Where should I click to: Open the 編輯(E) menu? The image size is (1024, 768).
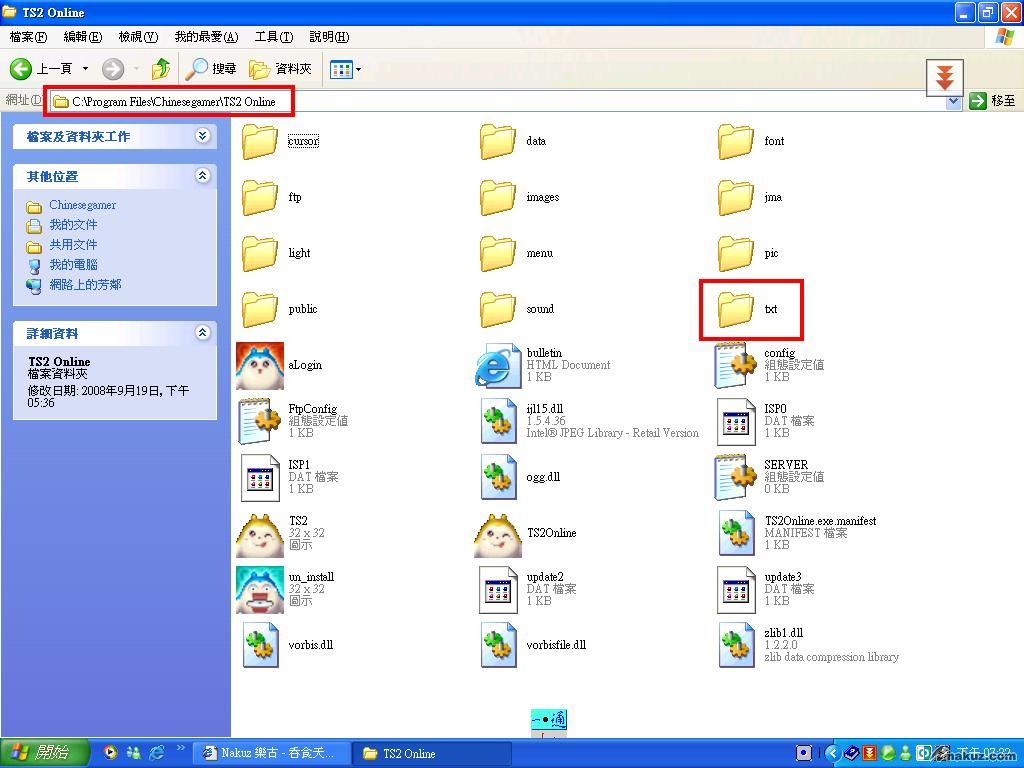83,37
